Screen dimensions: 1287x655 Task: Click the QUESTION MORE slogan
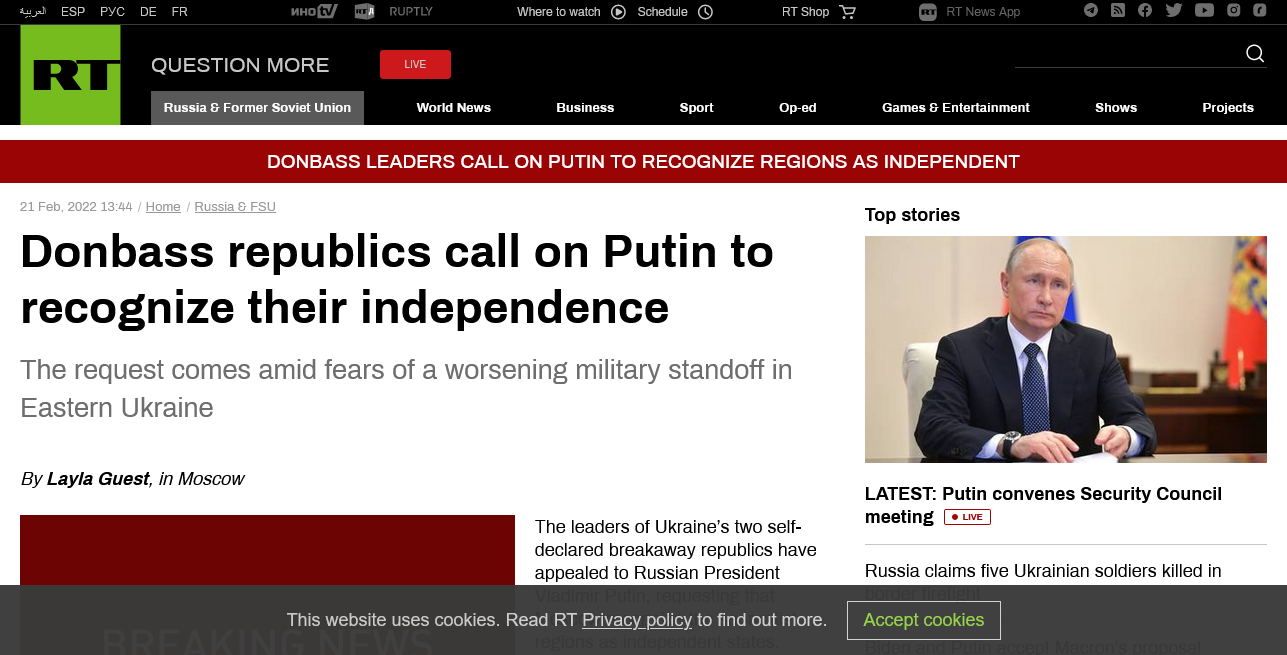point(240,65)
